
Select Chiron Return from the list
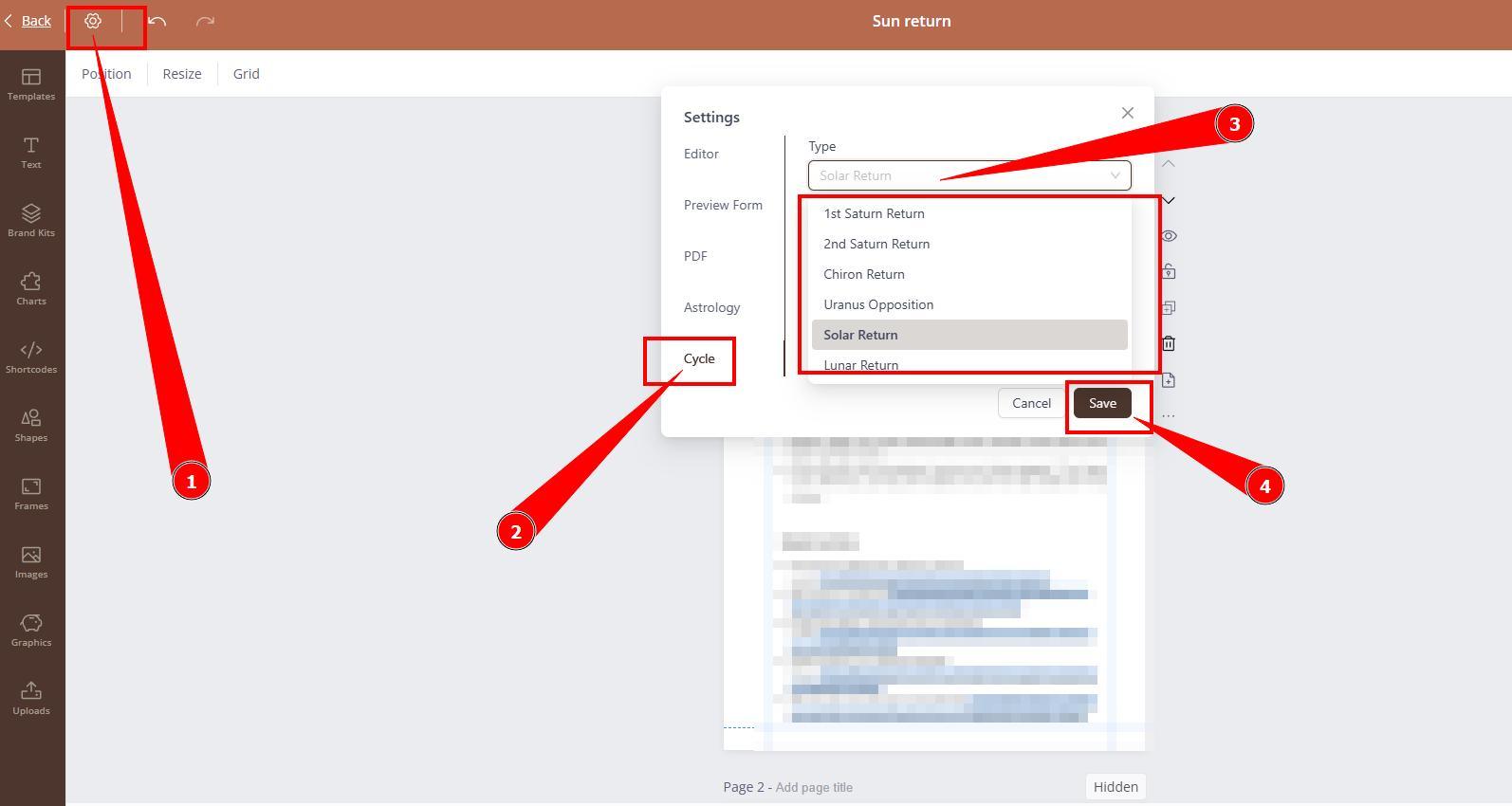[864, 274]
